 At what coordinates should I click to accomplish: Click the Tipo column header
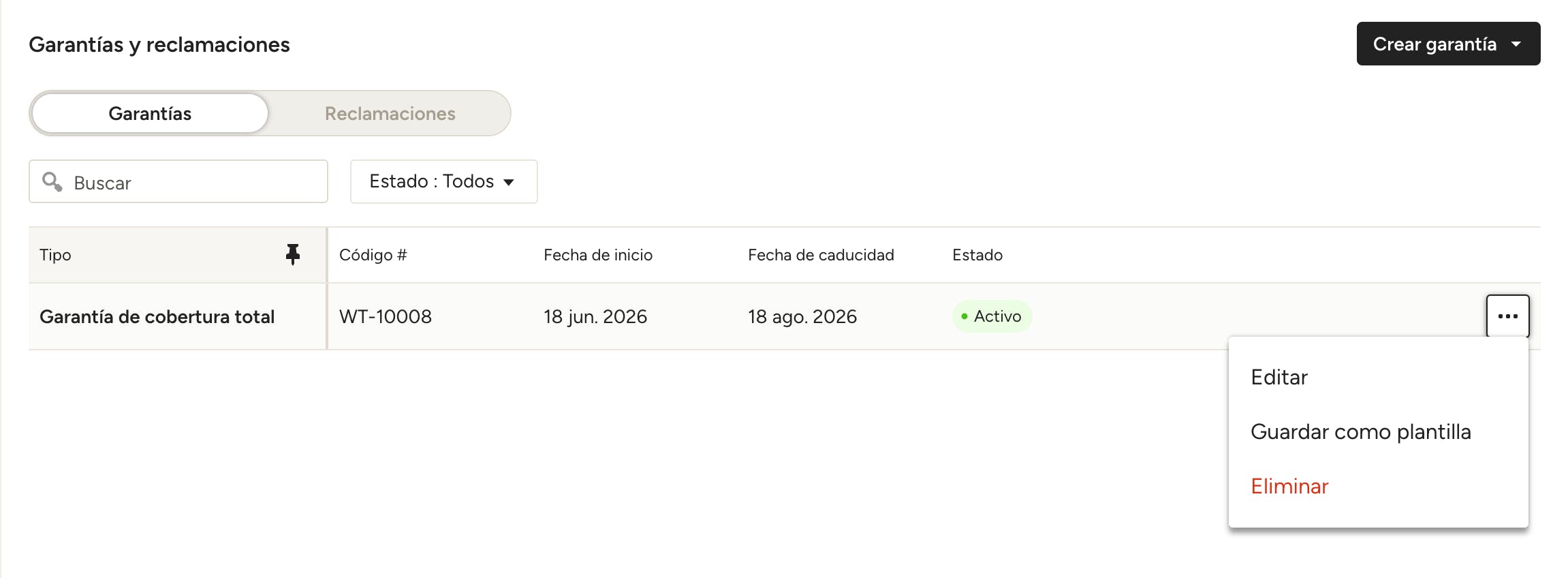coord(55,255)
